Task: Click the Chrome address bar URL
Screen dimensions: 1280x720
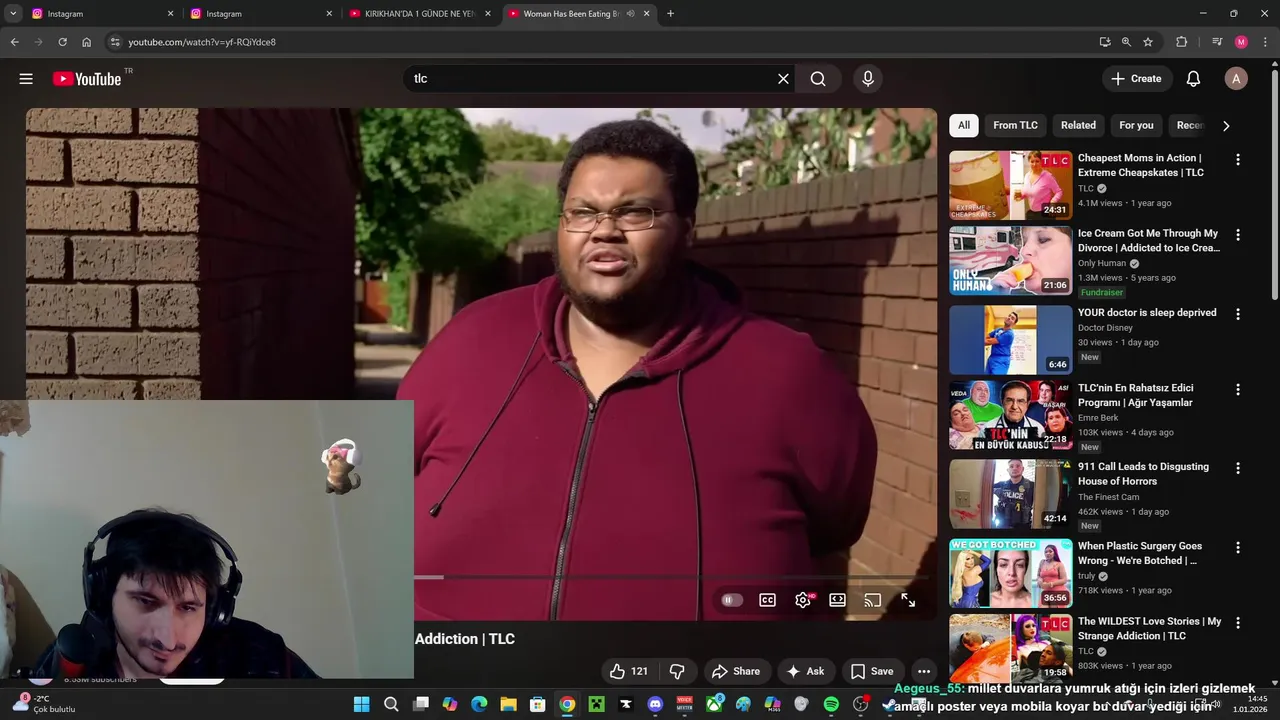Action: (202, 42)
